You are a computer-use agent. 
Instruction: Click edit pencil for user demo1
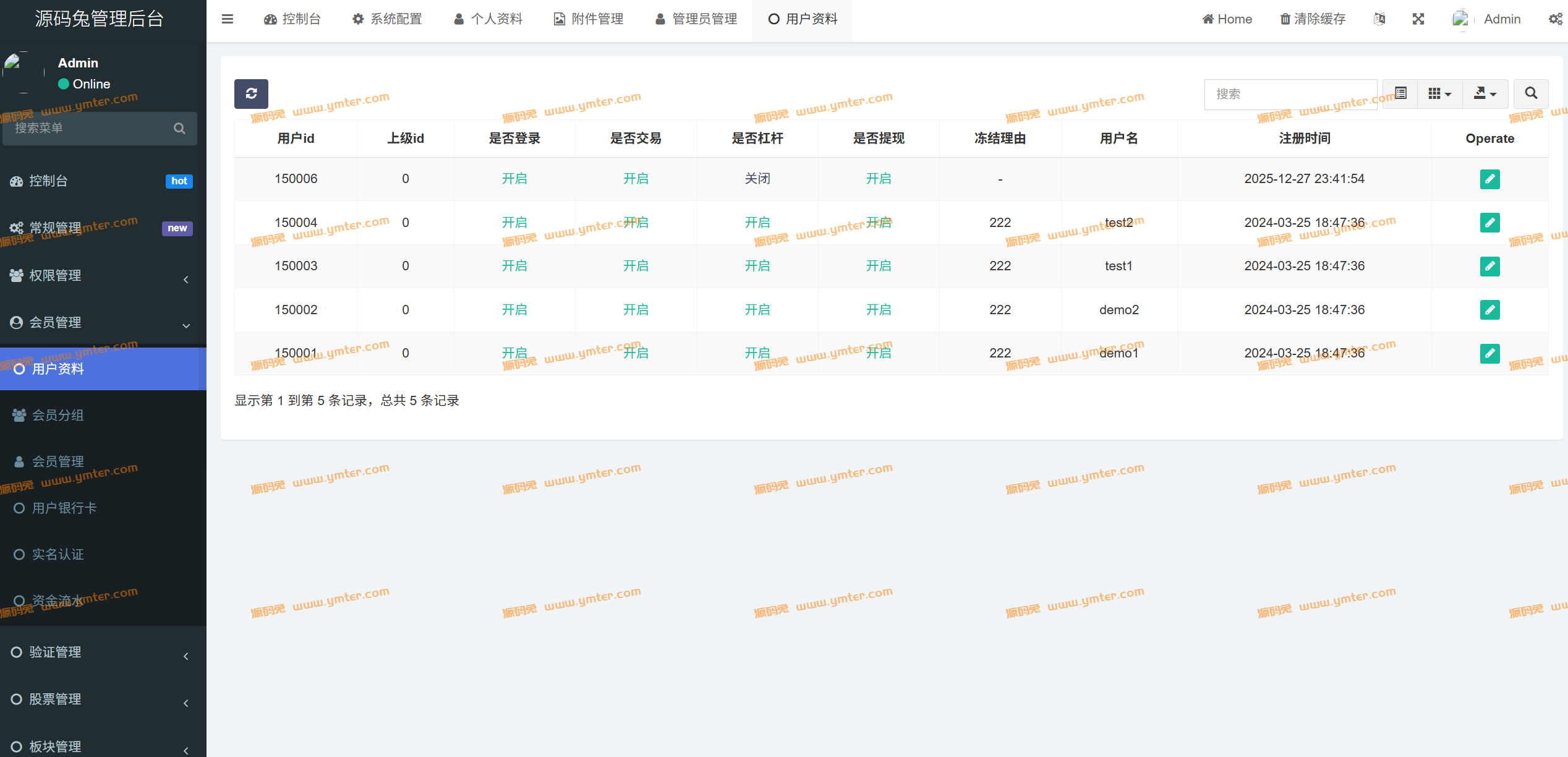pyautogui.click(x=1489, y=353)
